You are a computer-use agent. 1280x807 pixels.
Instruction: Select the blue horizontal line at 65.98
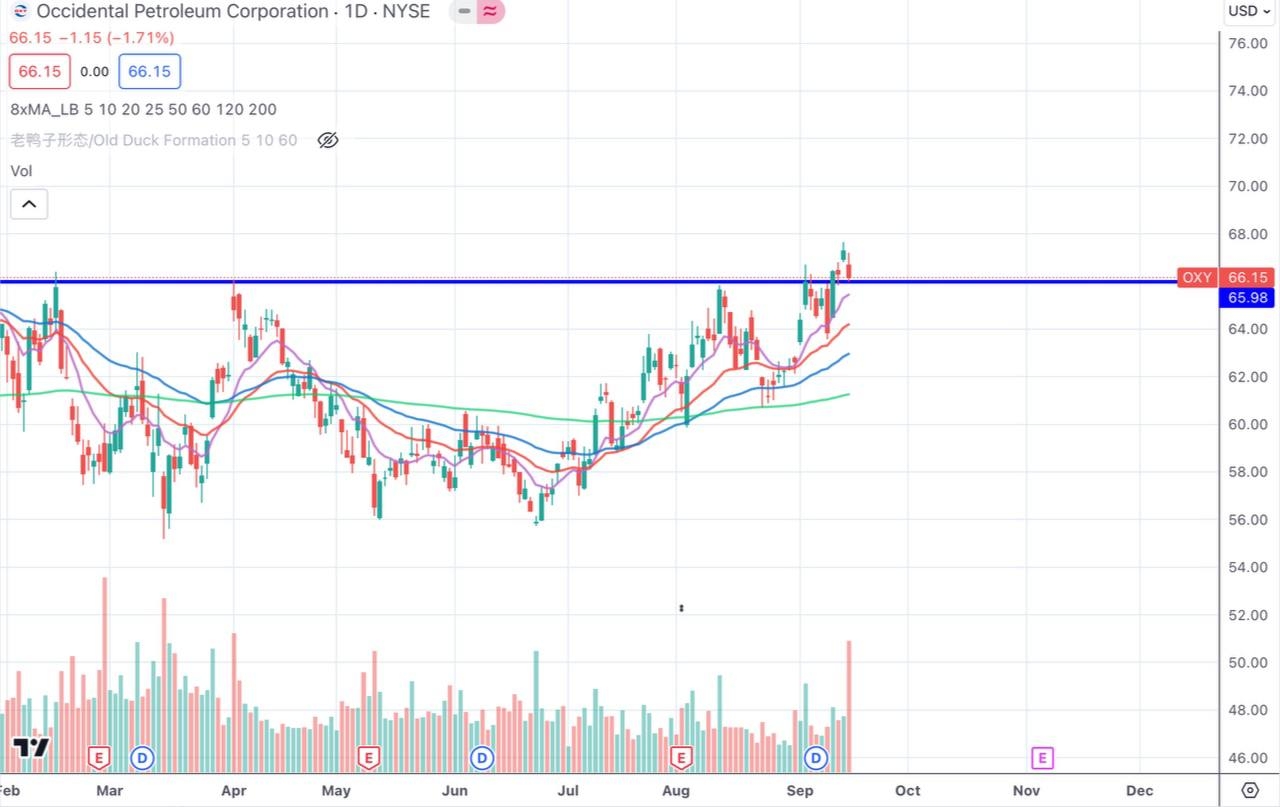tap(588, 282)
